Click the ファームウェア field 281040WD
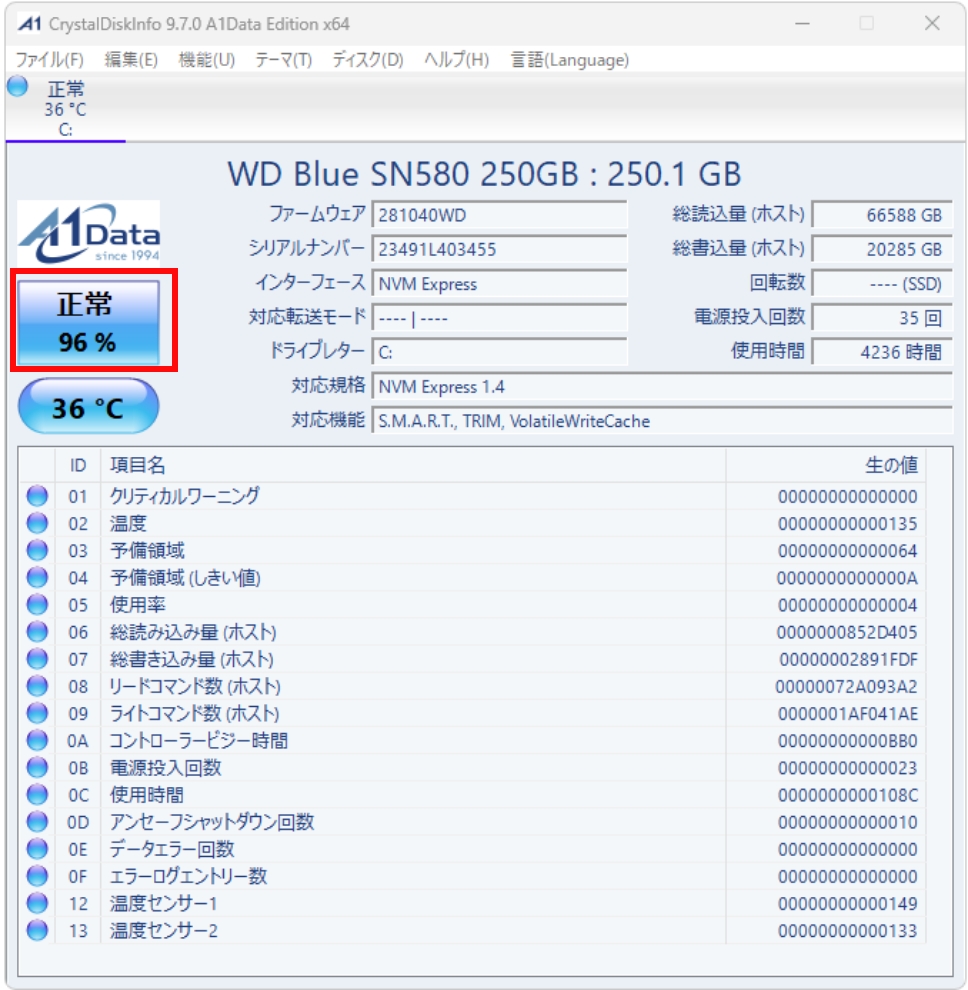968x990 pixels. (x=499, y=215)
